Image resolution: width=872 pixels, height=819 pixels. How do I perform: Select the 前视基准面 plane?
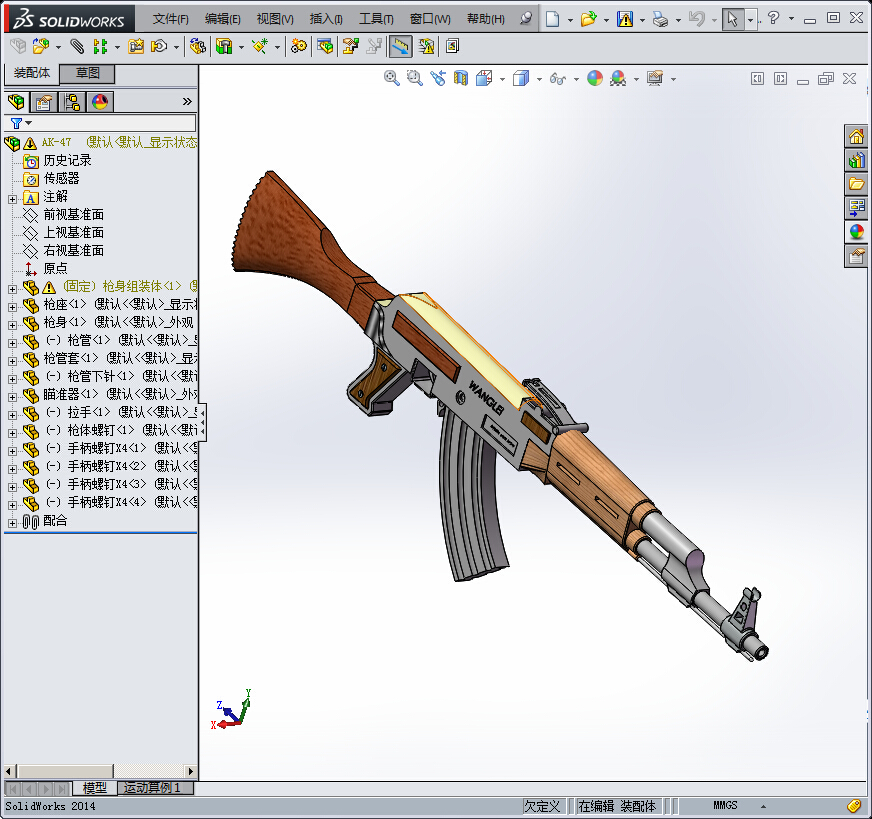[x=73, y=215]
